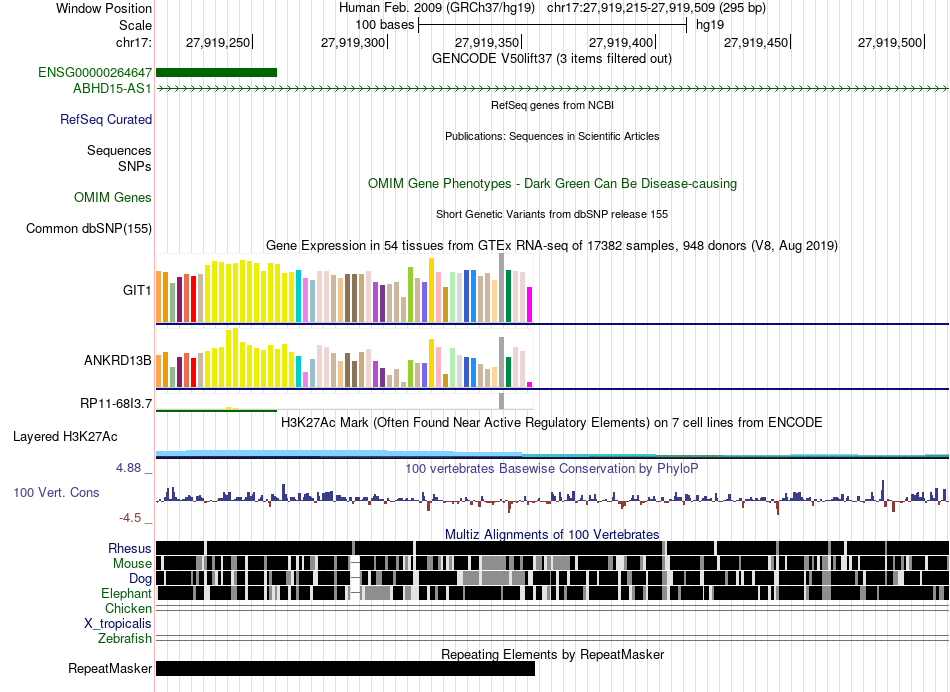Click the 27,919,450 ruler tick label
The width and height of the screenshot is (950, 692).
point(756,42)
